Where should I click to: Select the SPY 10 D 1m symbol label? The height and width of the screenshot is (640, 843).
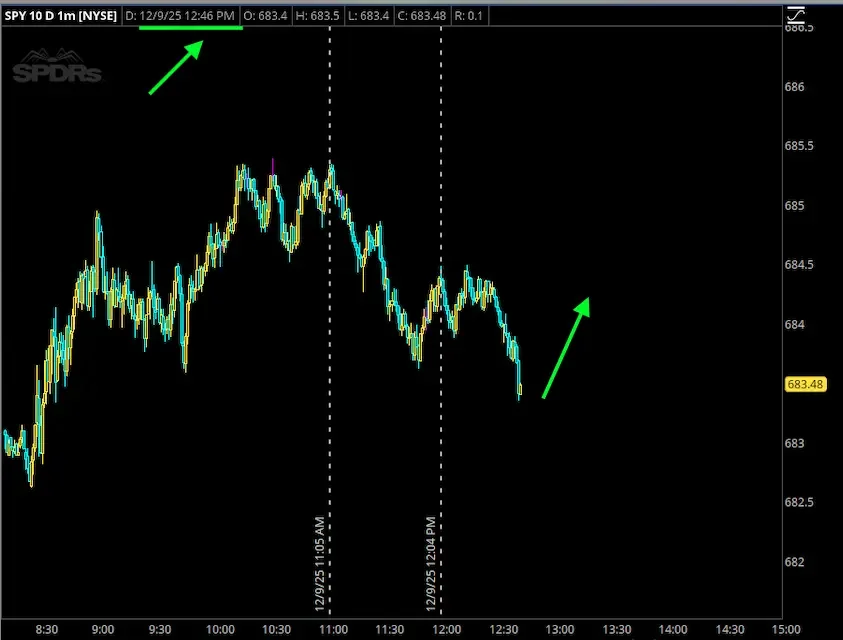click(x=60, y=15)
